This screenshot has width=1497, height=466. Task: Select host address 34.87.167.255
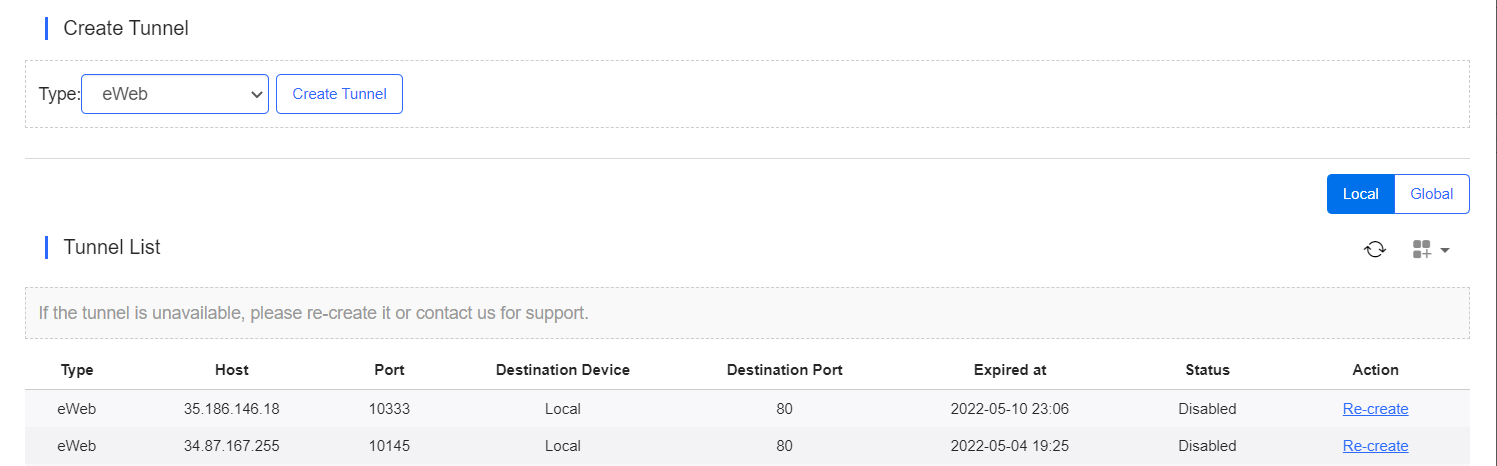232,446
